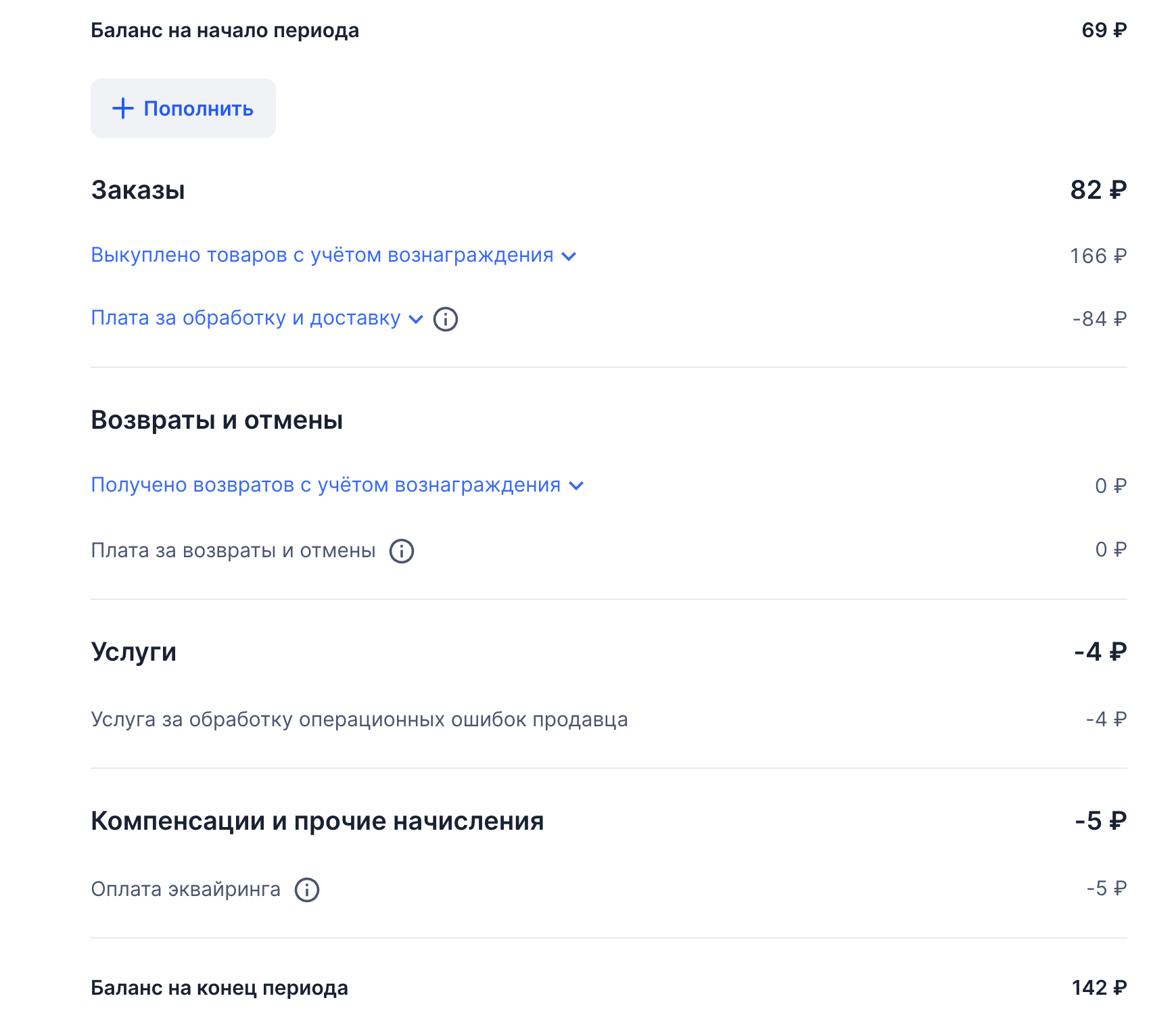Expand chevron next to Получено возвратов
Image resolution: width=1151 pixels, height=1036 pixels.
576,486
